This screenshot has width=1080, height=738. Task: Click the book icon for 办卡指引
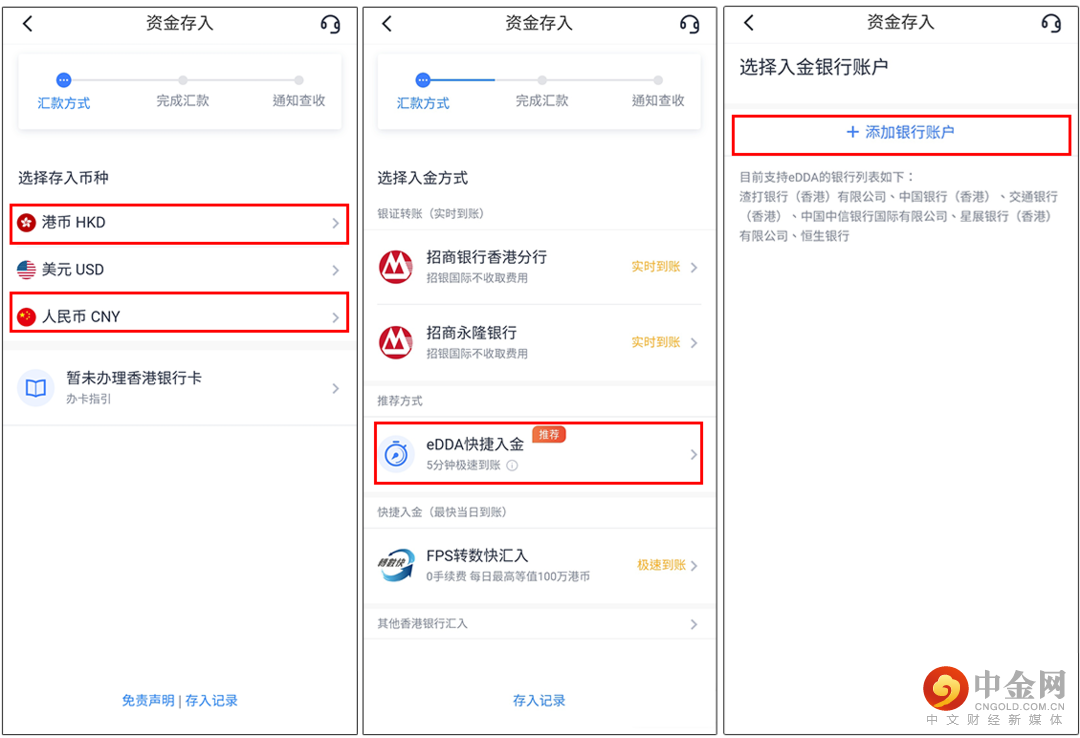(36, 388)
